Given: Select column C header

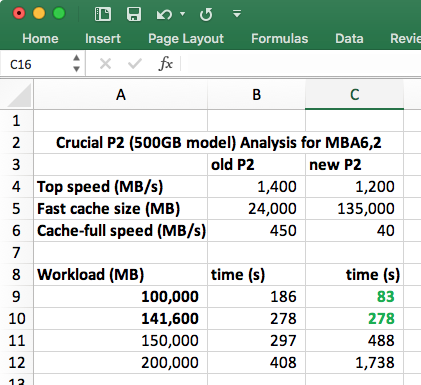Looking at the screenshot, I should pos(355,95).
